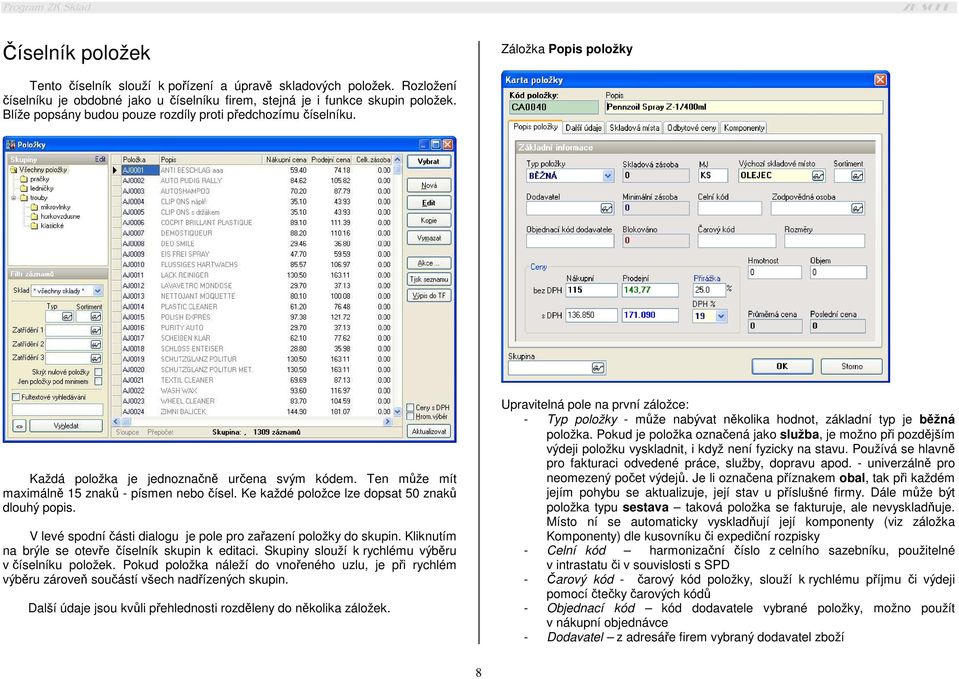Select the Všechny položky root folder
Screen dimensions: 959x679
39,169
